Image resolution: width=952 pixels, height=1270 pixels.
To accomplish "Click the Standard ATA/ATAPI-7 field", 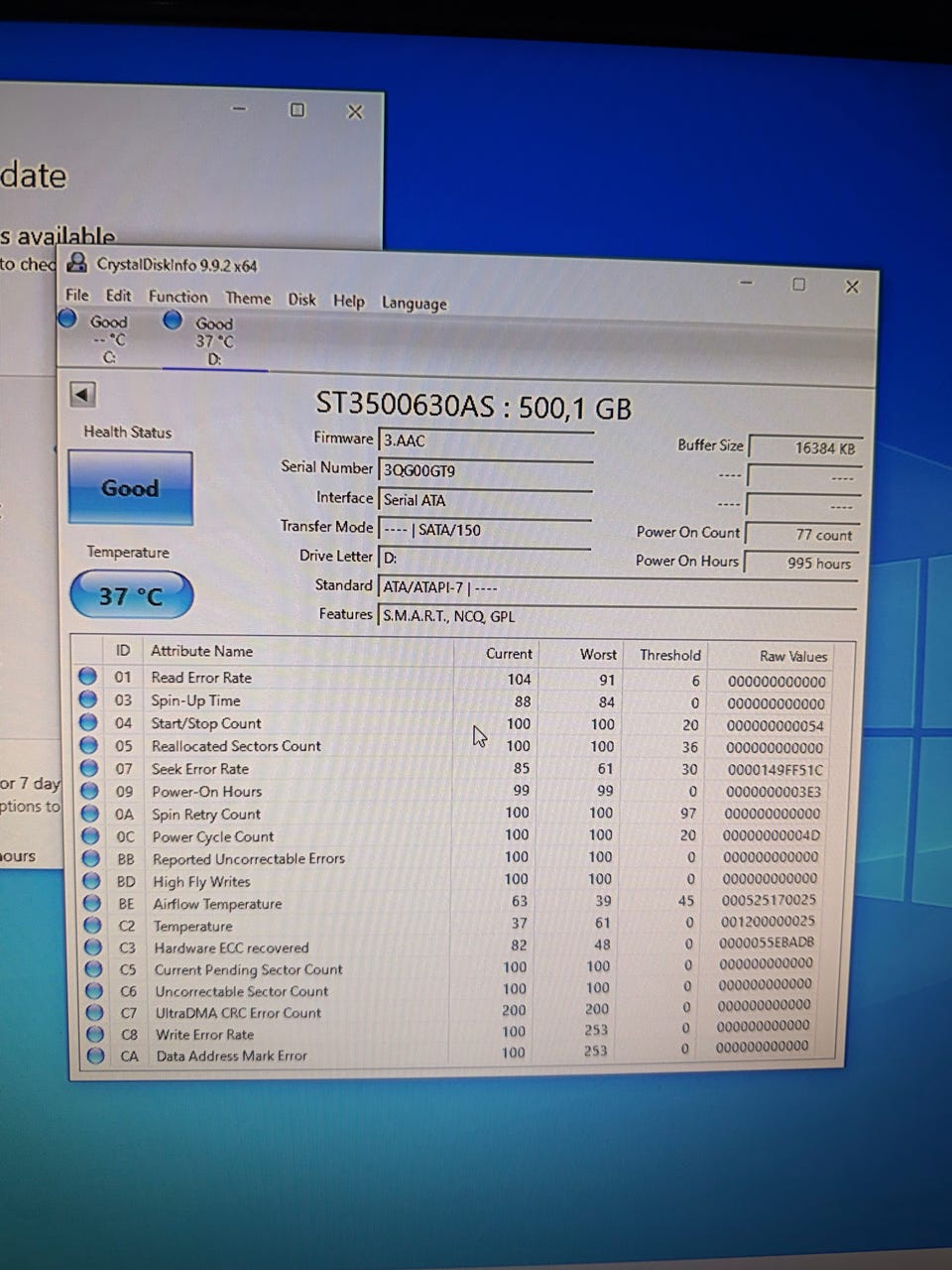I will 618,587.
